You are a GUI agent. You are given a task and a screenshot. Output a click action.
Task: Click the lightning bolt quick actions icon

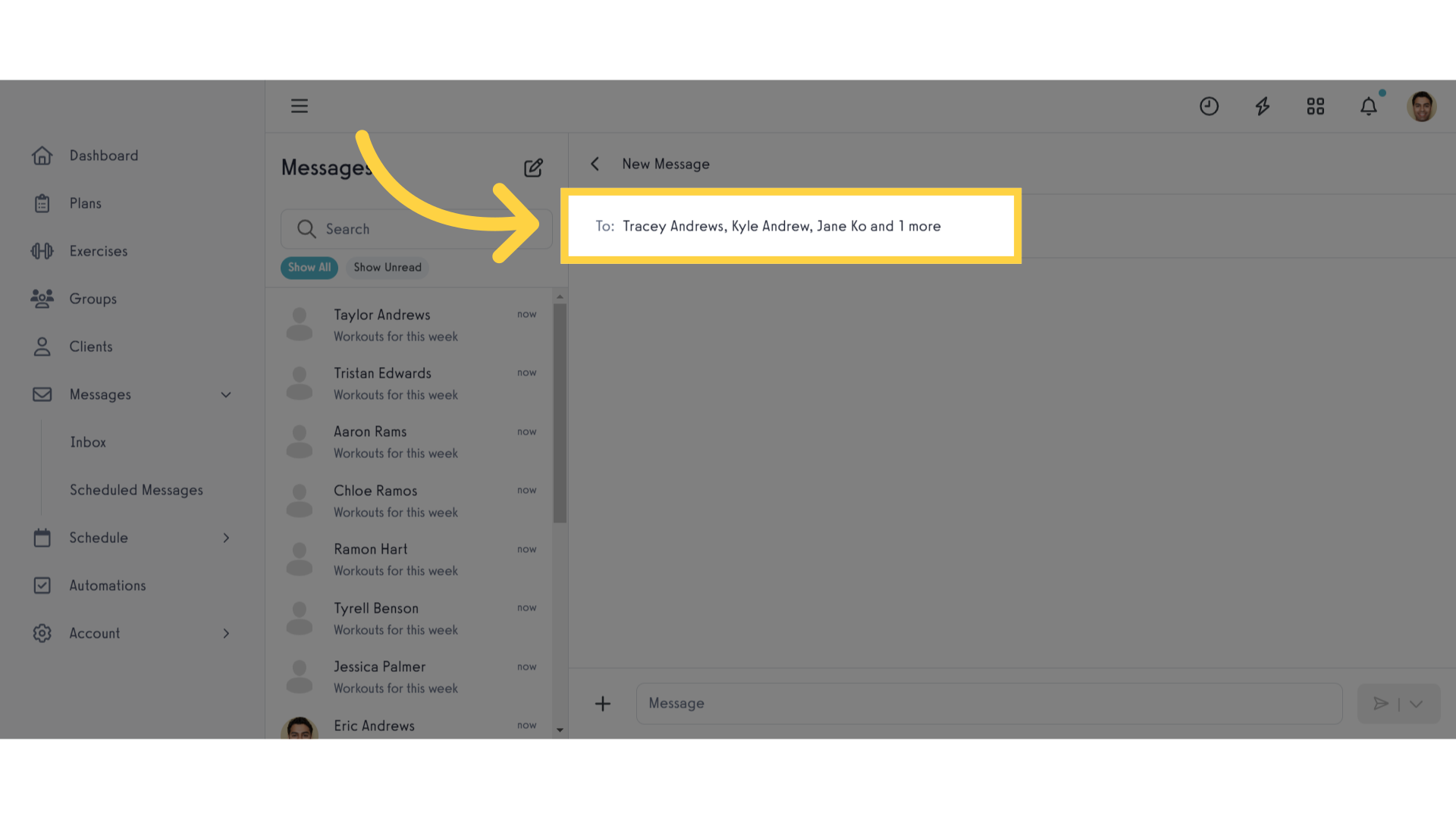[x=1262, y=106]
